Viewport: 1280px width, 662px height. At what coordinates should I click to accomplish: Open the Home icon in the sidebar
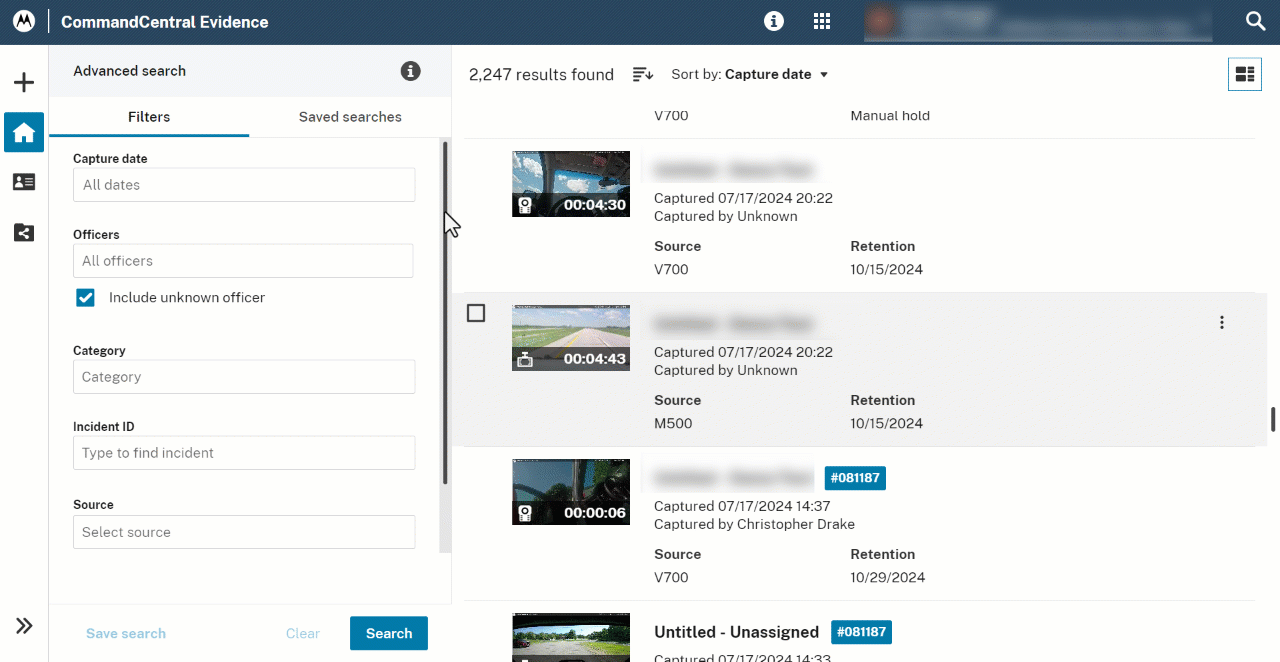point(24,132)
